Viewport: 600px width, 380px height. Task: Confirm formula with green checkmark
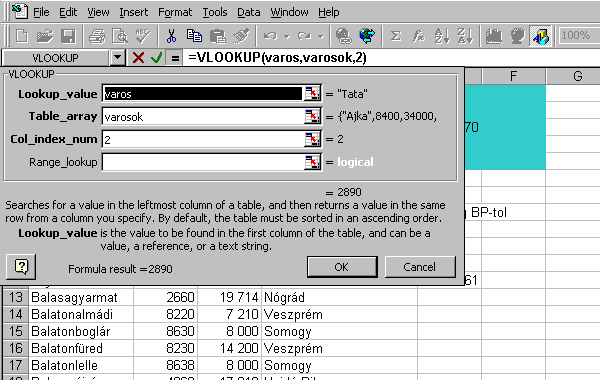156,58
